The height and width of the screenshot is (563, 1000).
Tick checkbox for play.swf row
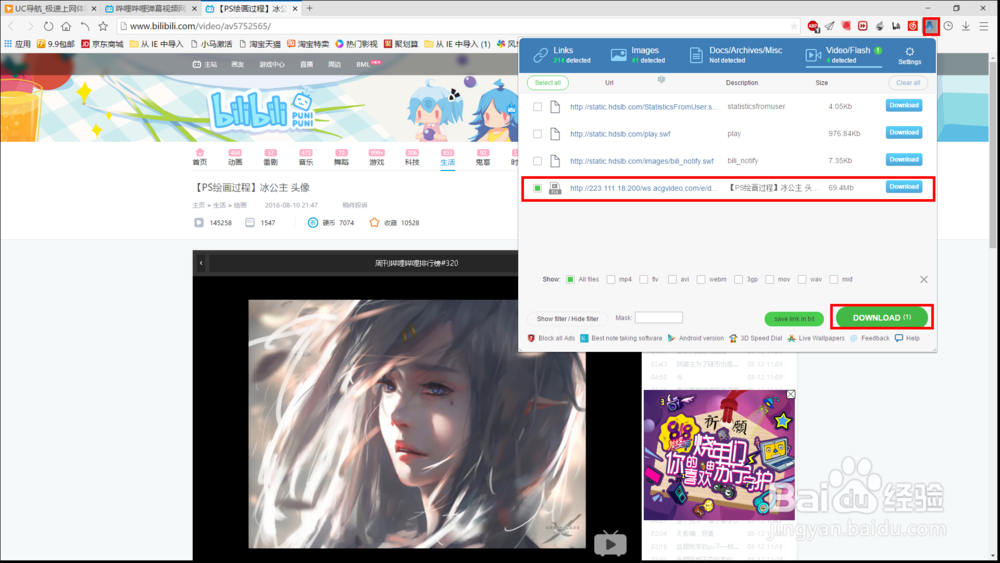(538, 134)
